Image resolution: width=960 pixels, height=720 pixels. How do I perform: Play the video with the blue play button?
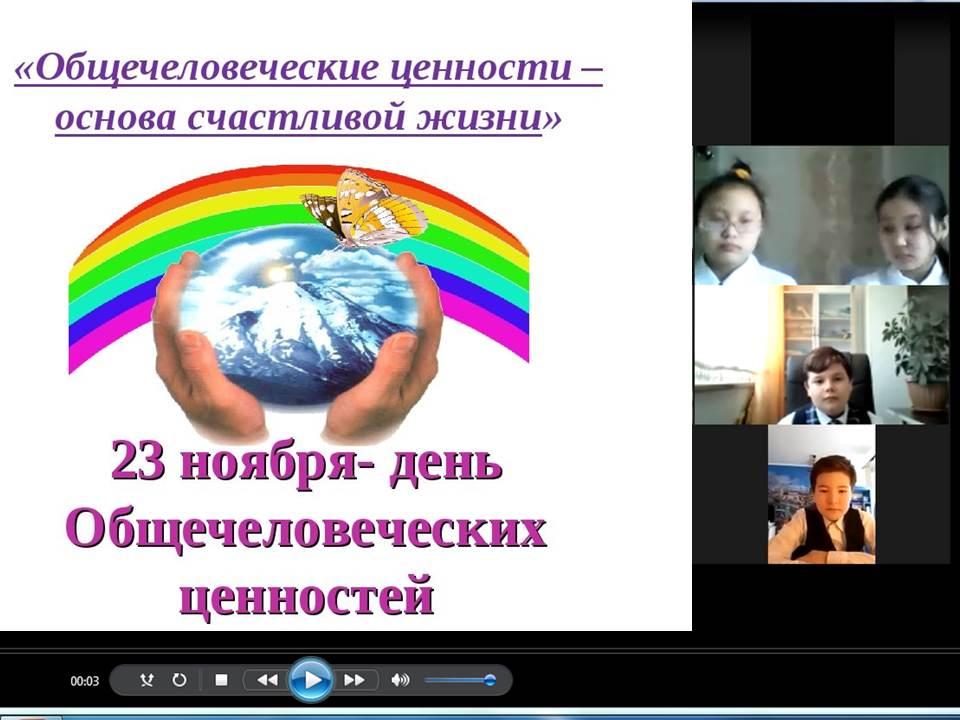[x=311, y=680]
